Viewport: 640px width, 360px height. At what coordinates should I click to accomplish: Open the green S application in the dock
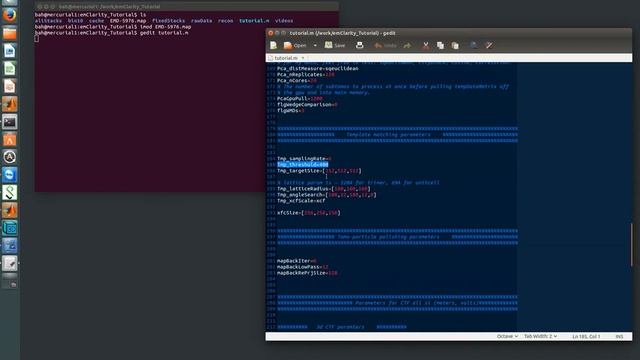(10, 193)
